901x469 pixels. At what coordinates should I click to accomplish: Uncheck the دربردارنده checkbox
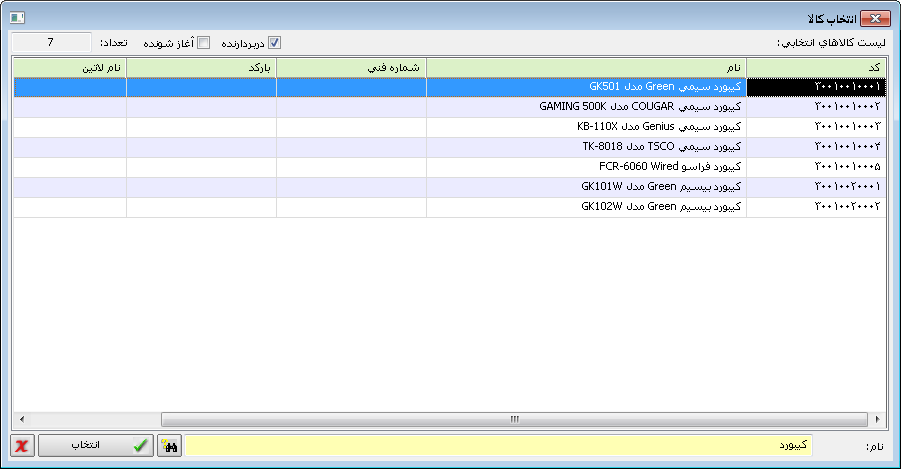point(275,43)
